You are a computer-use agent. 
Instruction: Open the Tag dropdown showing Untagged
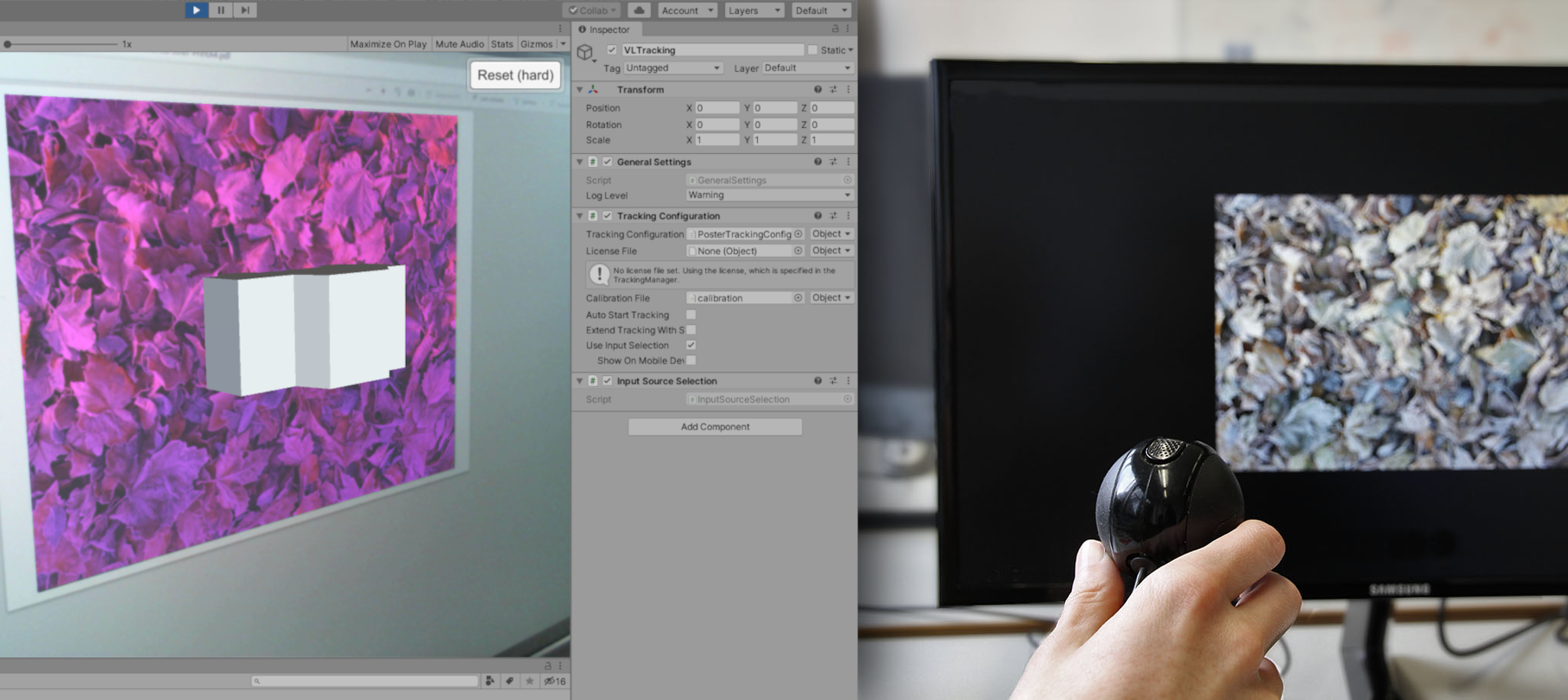[673, 68]
